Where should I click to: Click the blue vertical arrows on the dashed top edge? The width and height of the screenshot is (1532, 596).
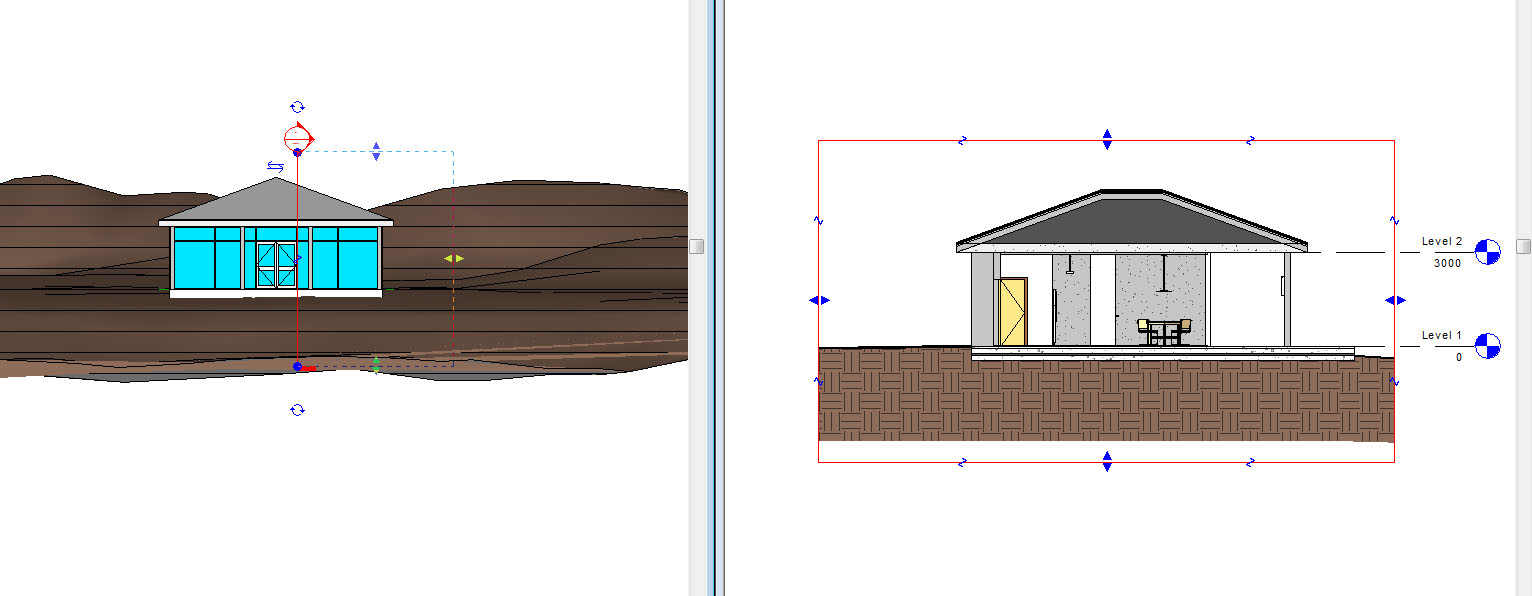coord(376,151)
